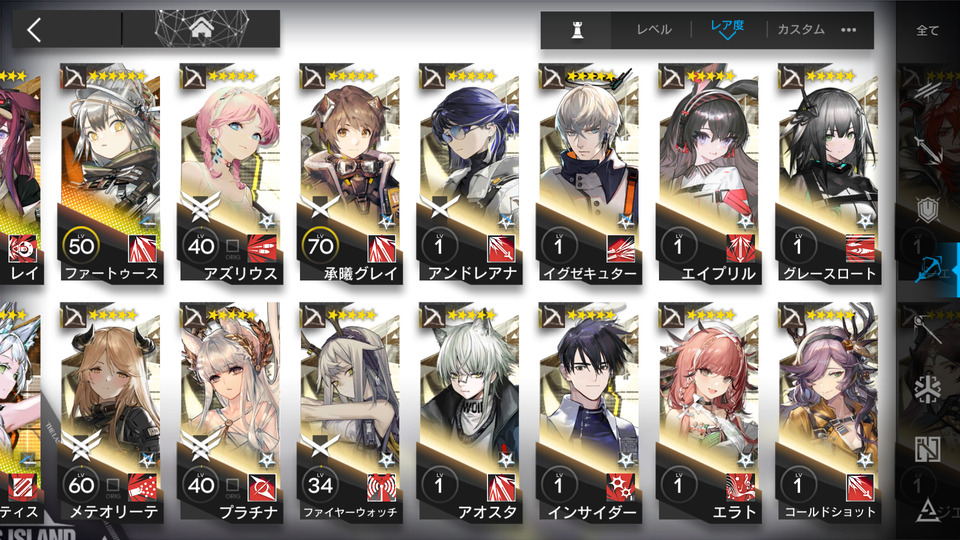Open the カスタム sort option
Screen dimensions: 960x540
tap(801, 29)
